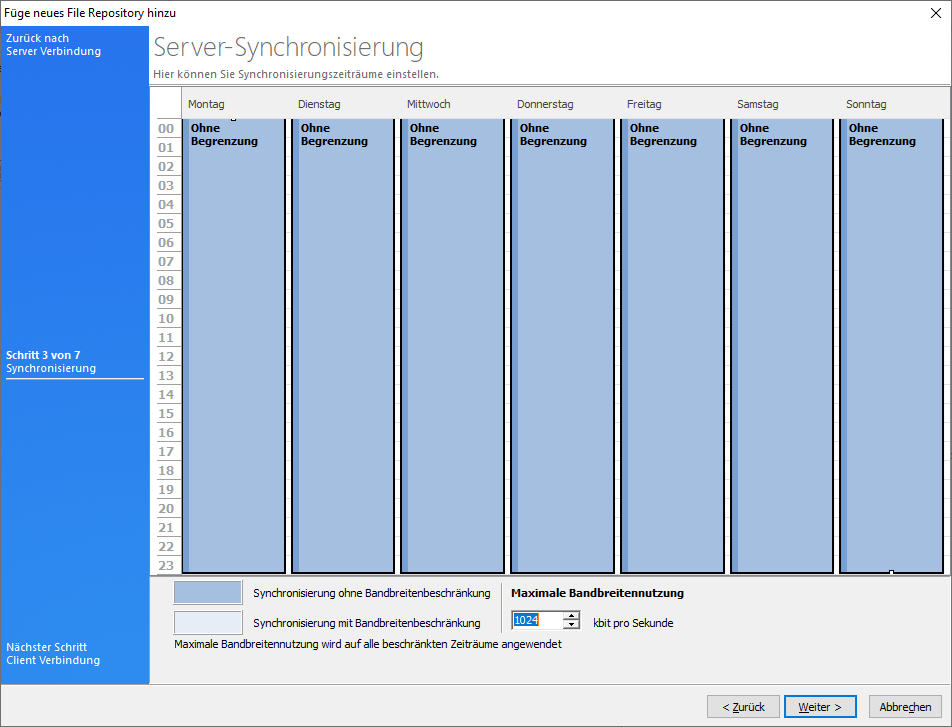Select Freitag's Ohne Begrenzung time block
This screenshot has width=952, height=727.
tap(672, 345)
